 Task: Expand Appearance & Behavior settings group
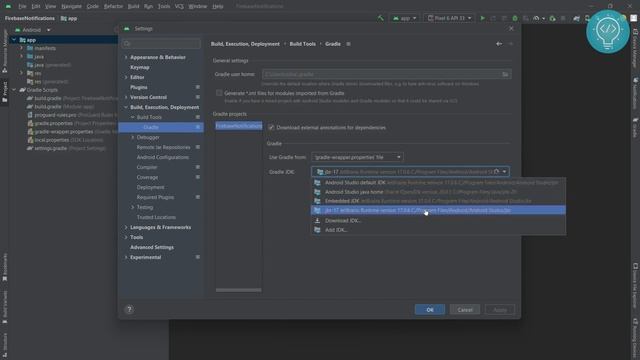click(126, 57)
